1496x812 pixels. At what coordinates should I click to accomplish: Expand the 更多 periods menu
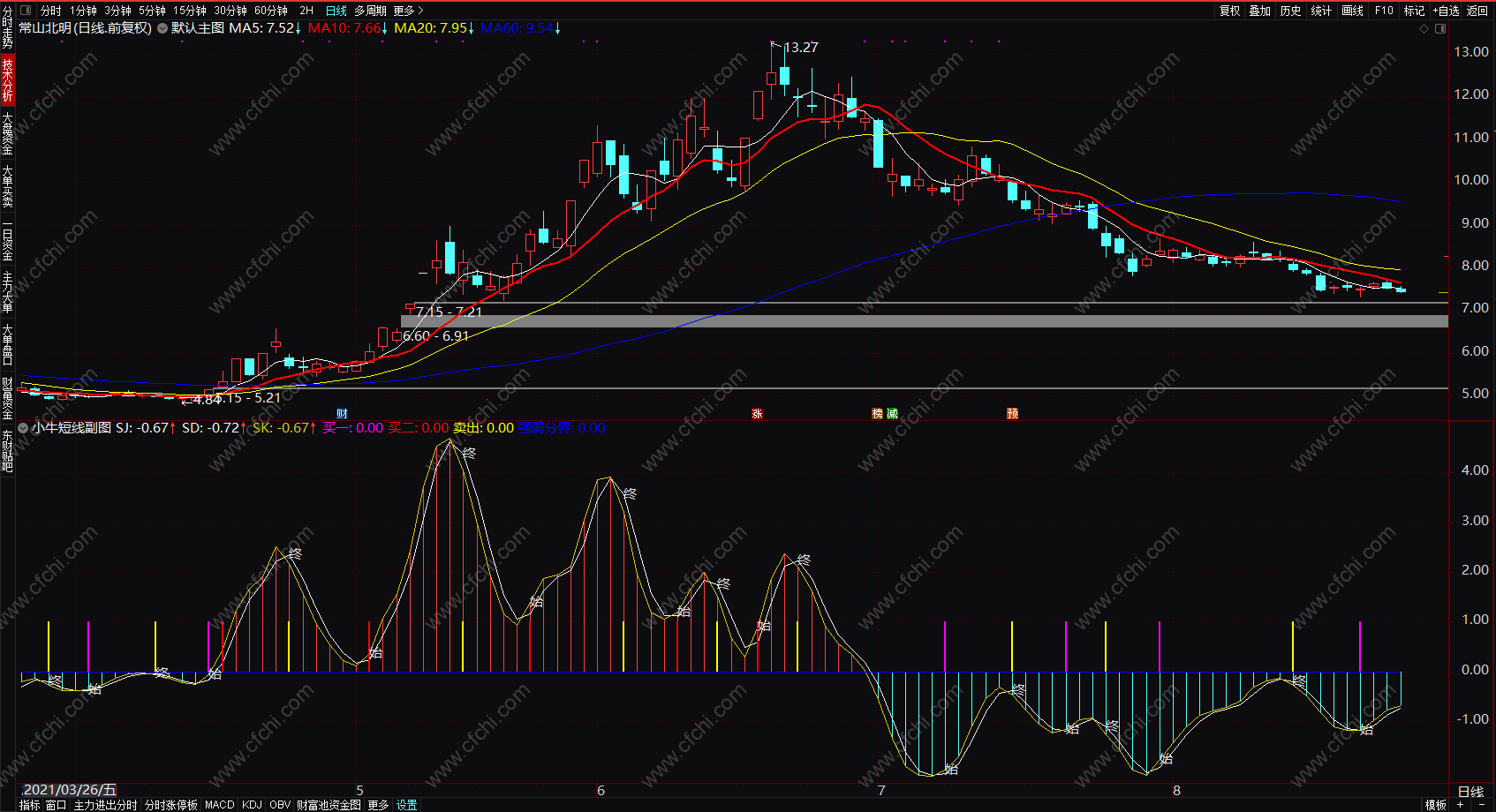tap(409, 11)
